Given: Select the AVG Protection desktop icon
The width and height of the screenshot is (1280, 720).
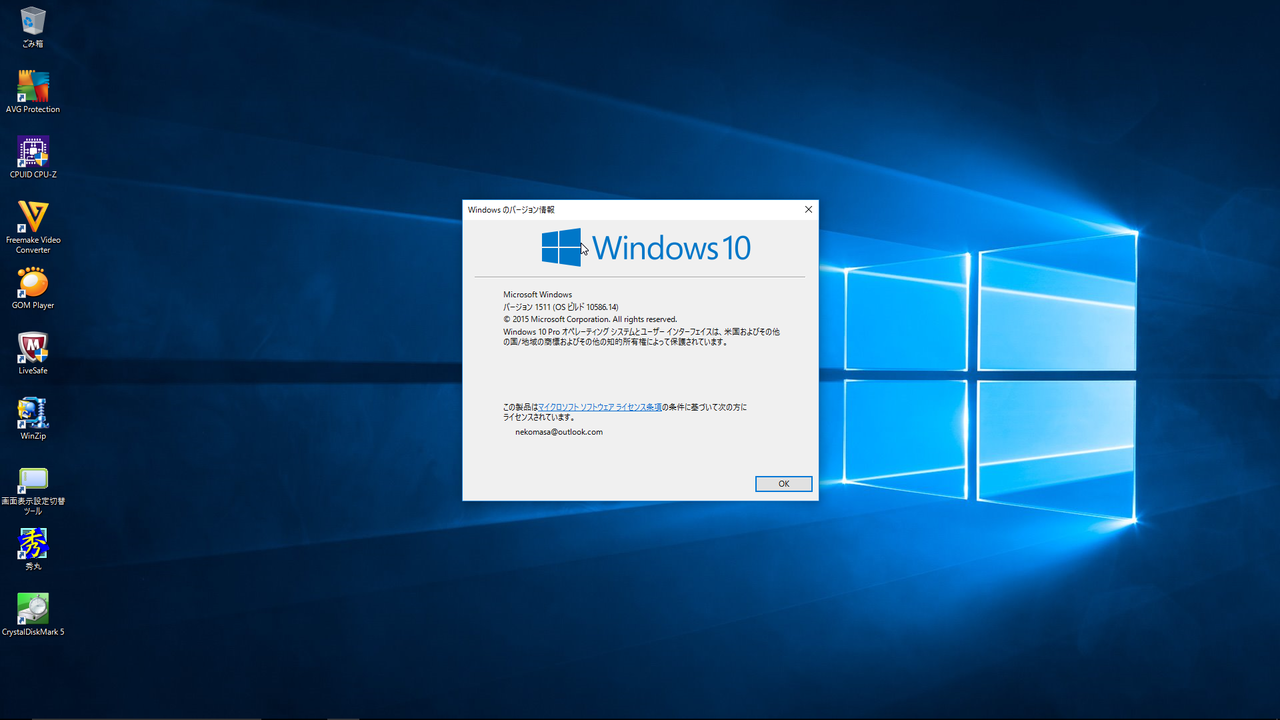Looking at the screenshot, I should pos(33,92).
